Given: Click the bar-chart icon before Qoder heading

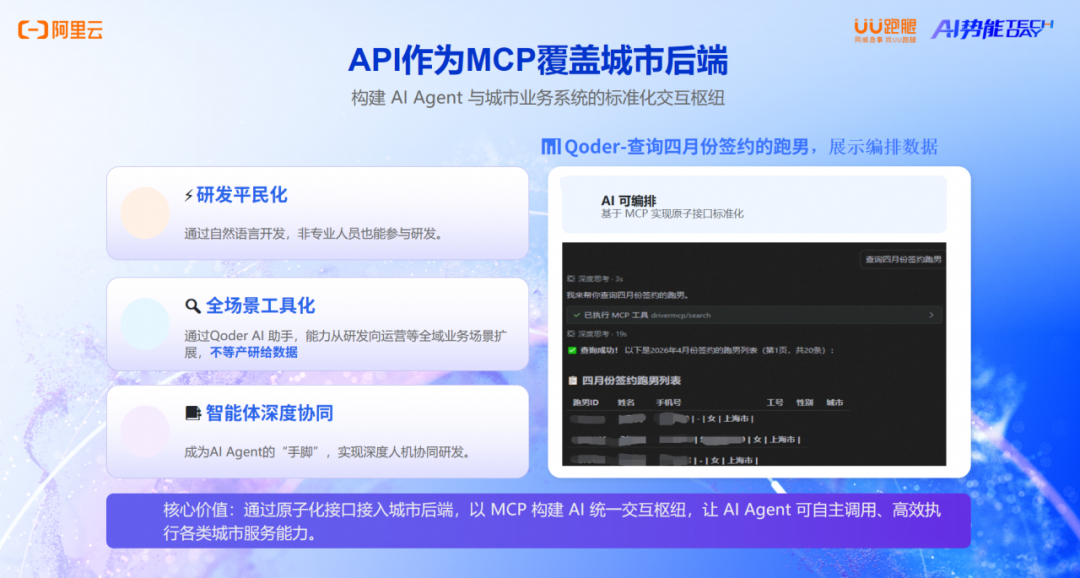Looking at the screenshot, I should click(551, 147).
